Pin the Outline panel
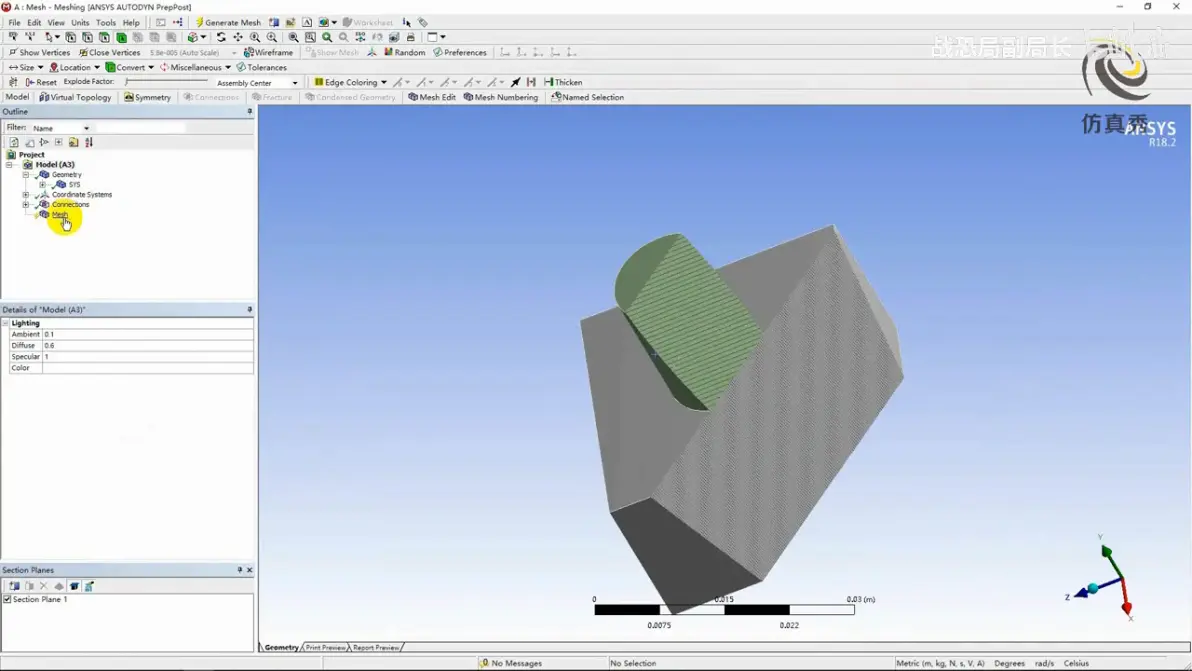This screenshot has height=671, width=1192. (x=249, y=112)
